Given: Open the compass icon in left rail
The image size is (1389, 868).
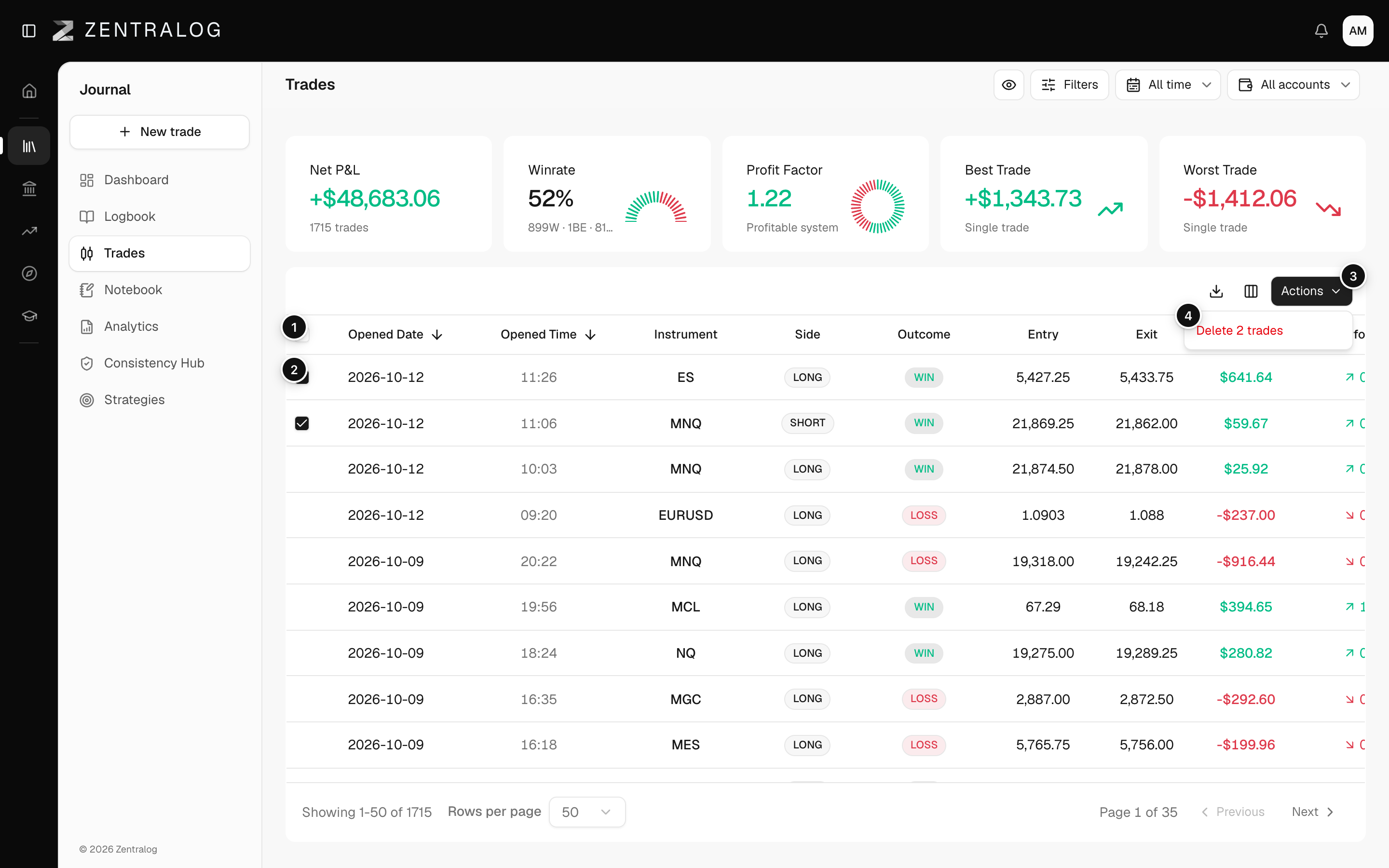Looking at the screenshot, I should pos(29,273).
